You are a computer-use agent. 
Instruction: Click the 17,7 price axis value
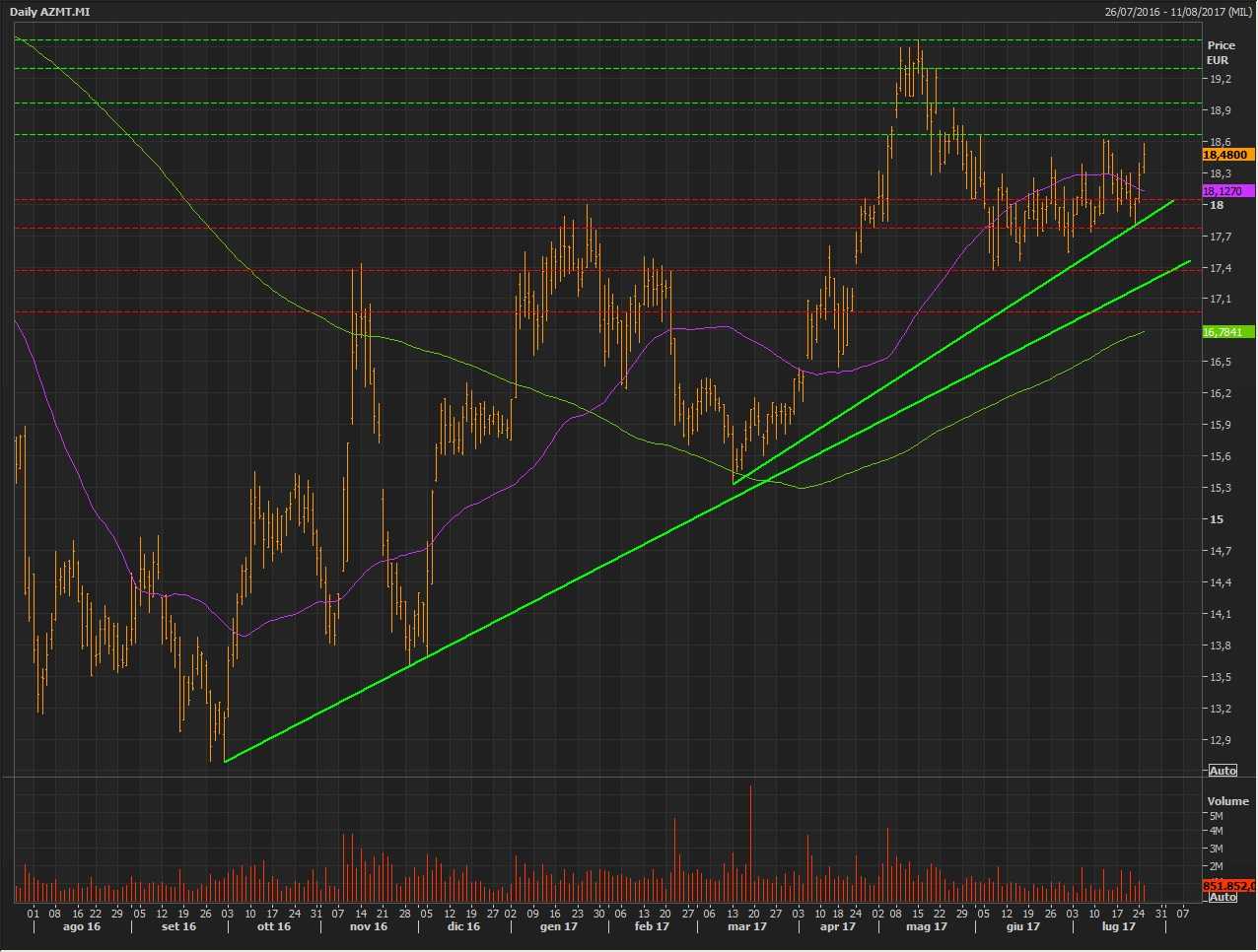[1220, 237]
